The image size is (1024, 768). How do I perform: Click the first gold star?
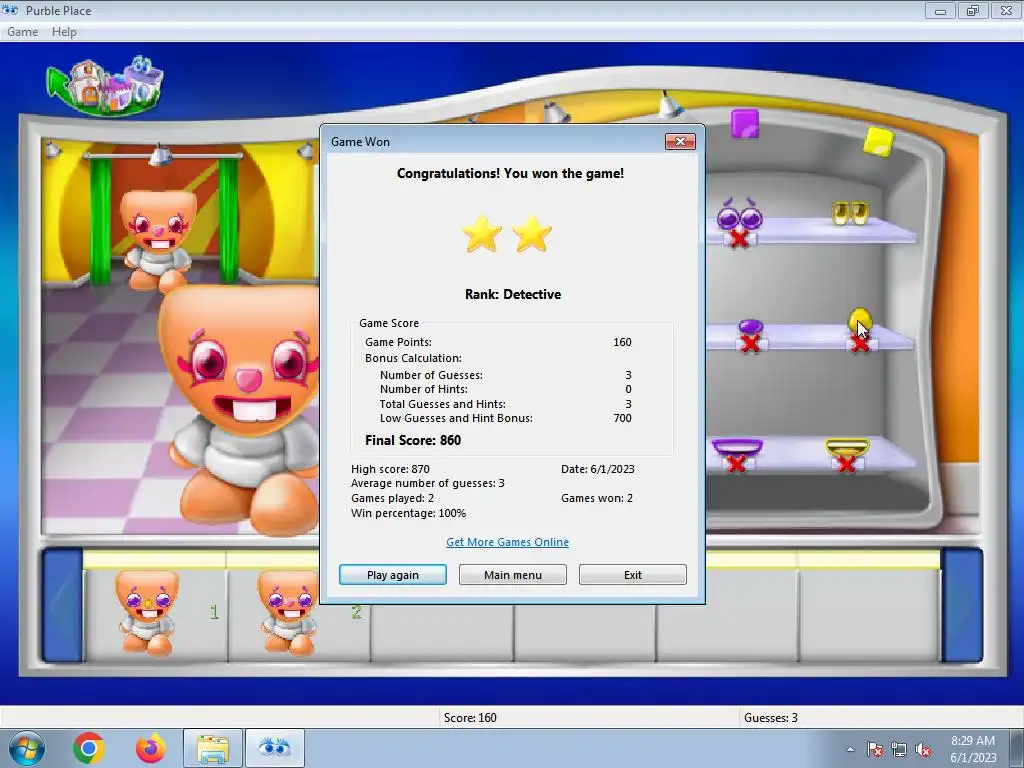482,233
